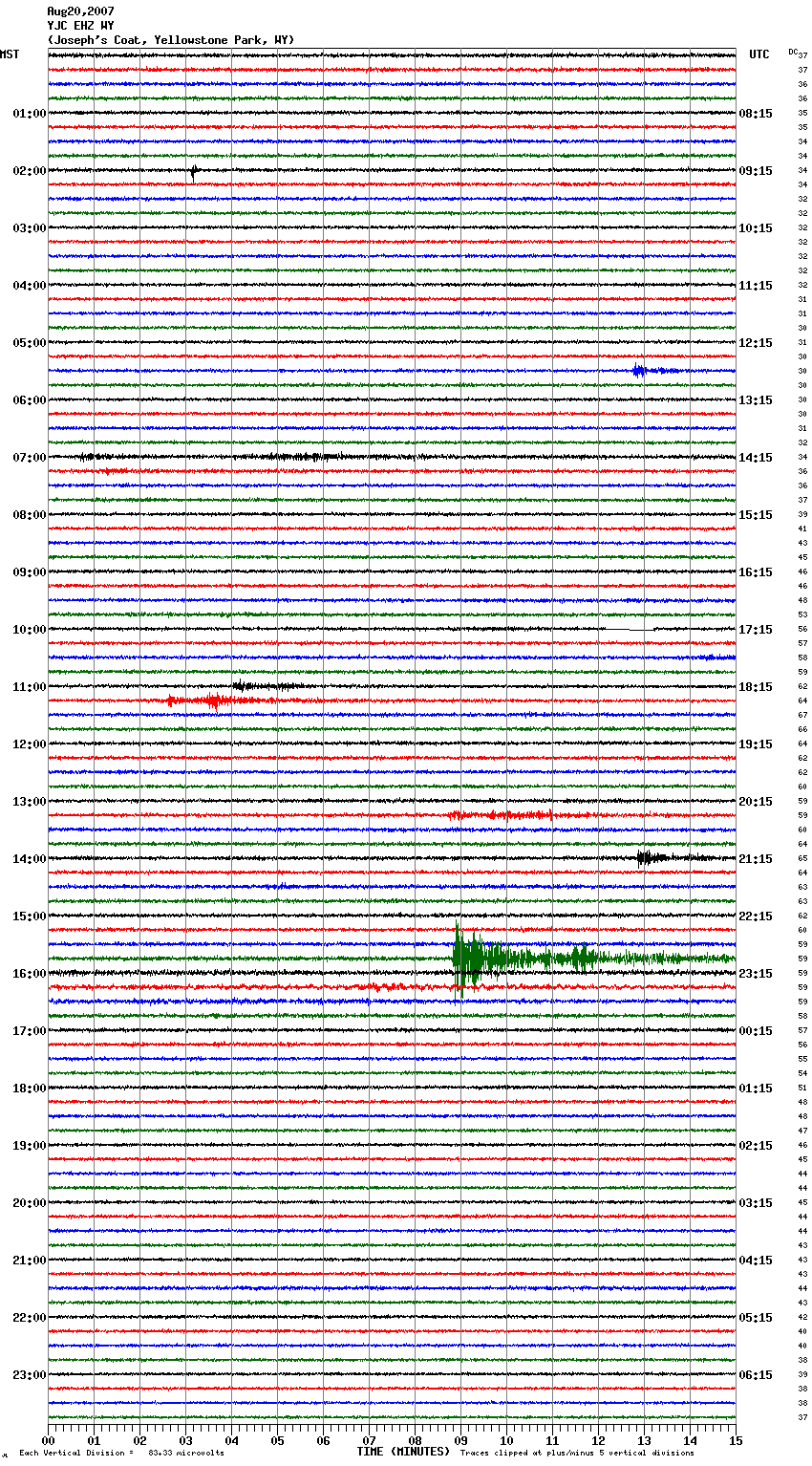Click the TIME (MINUTES) axis label

[402, 1452]
